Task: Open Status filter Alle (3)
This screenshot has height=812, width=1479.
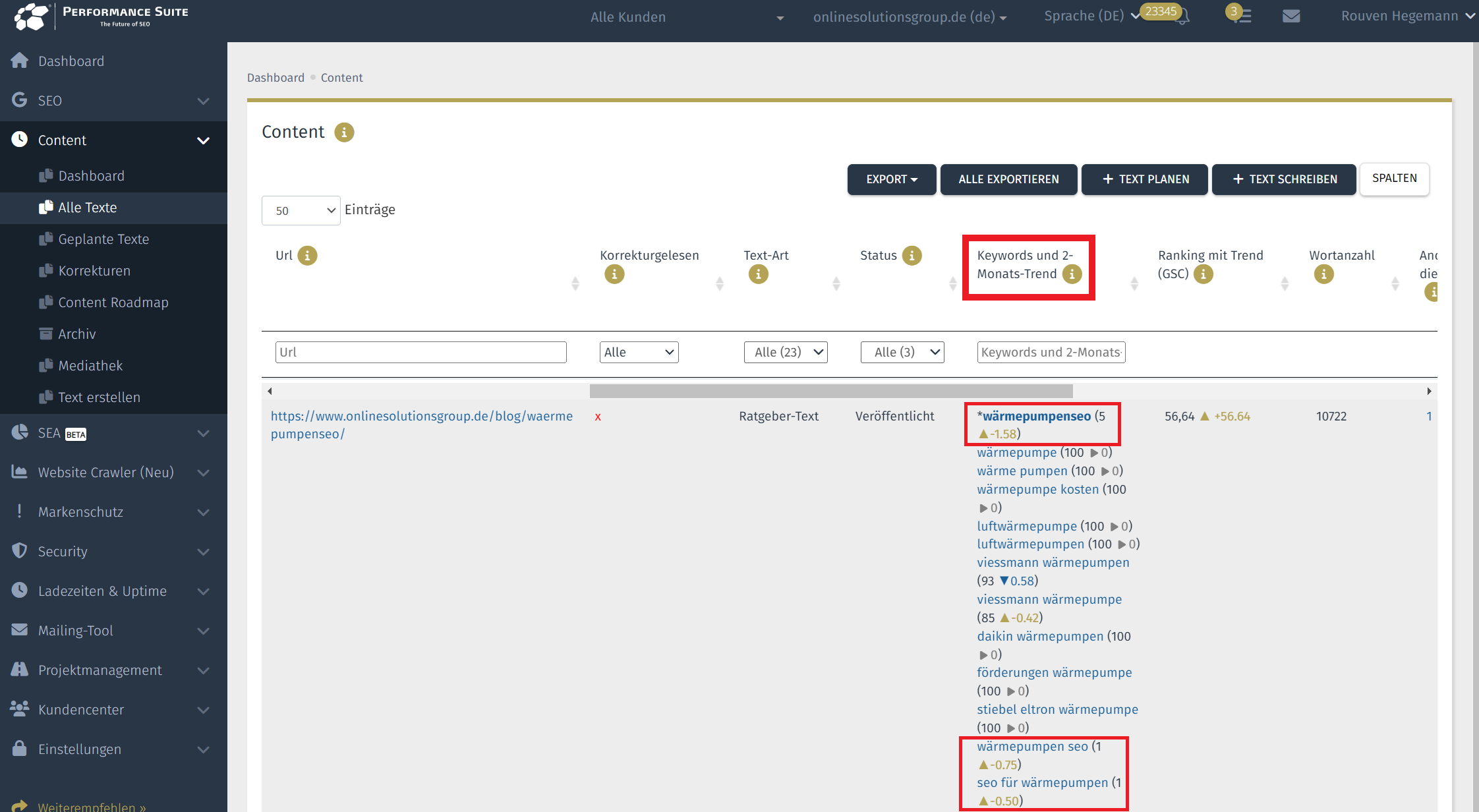Action: [x=902, y=352]
